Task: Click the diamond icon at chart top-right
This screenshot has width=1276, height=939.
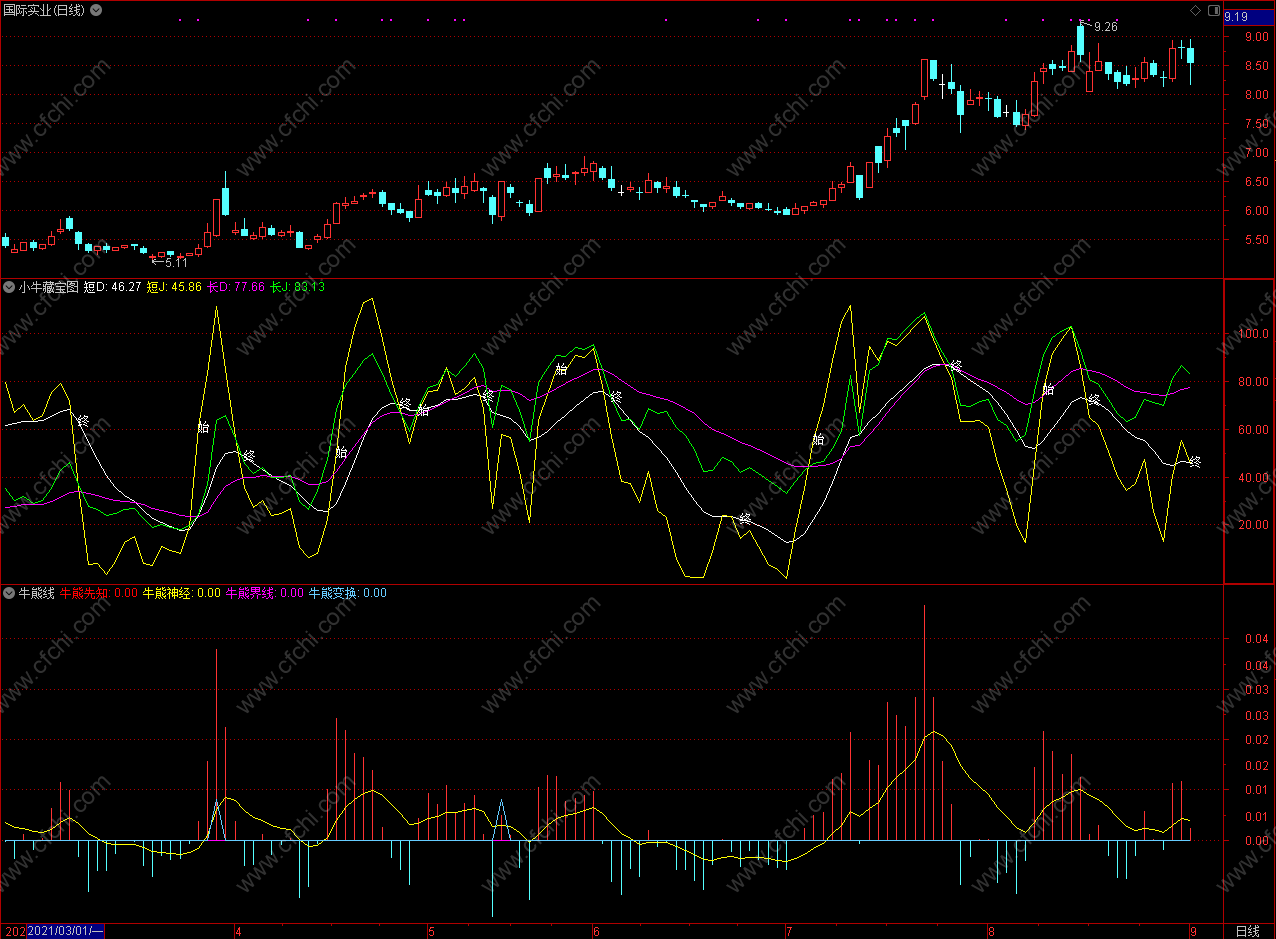Action: coord(1195,10)
